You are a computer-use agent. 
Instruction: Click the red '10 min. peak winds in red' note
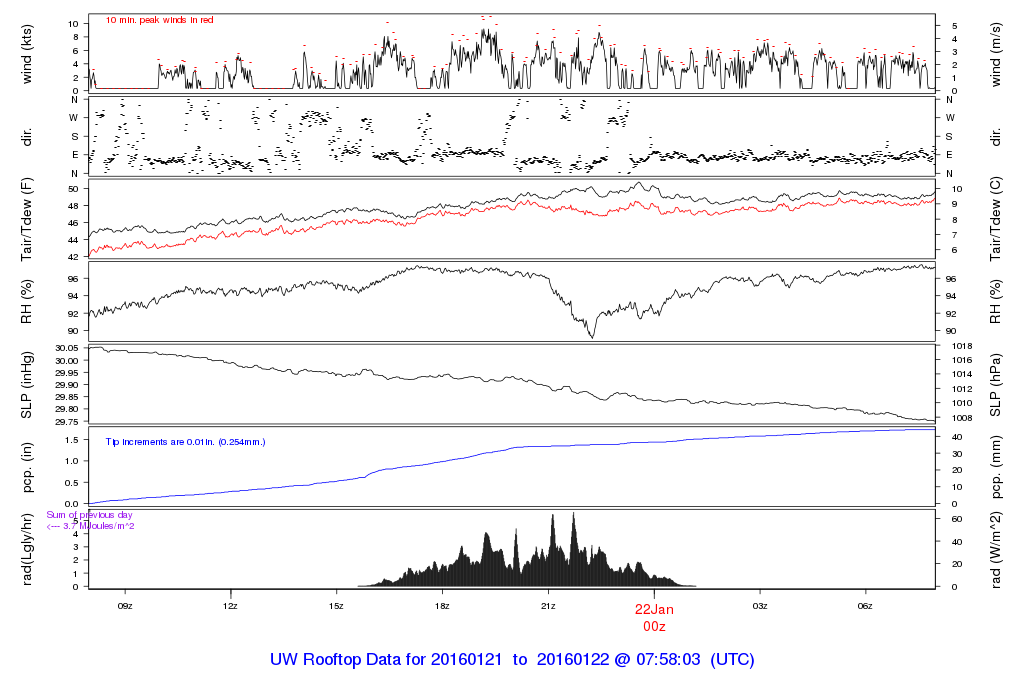[x=159, y=20]
